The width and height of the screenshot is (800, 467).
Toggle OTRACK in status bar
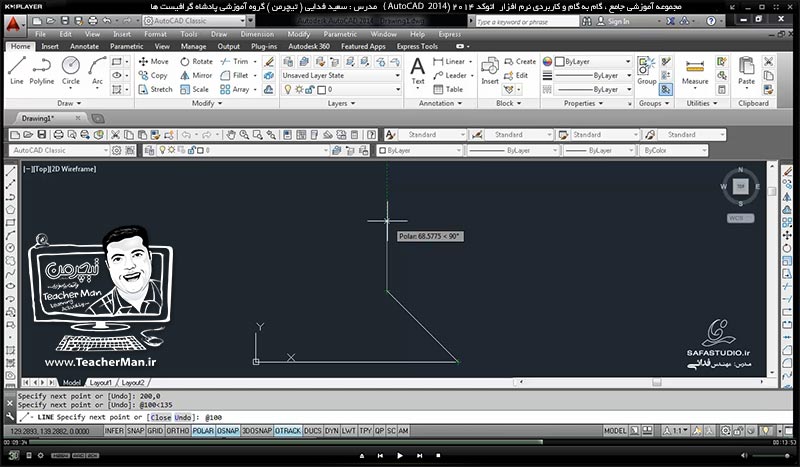pos(288,431)
